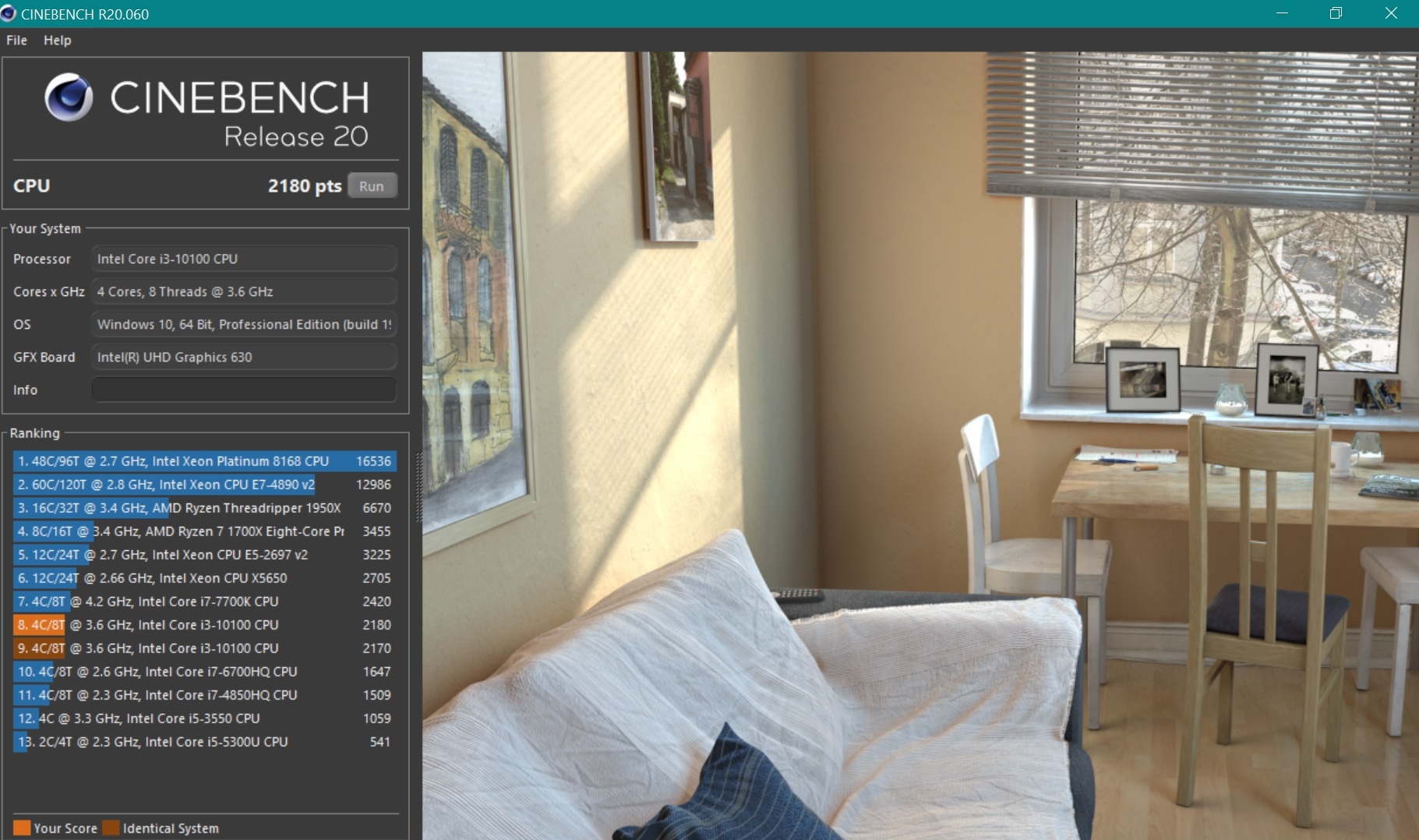This screenshot has width=1419, height=840.
Task: Select the i3-10100 entry scoring 2180
Action: click(205, 625)
